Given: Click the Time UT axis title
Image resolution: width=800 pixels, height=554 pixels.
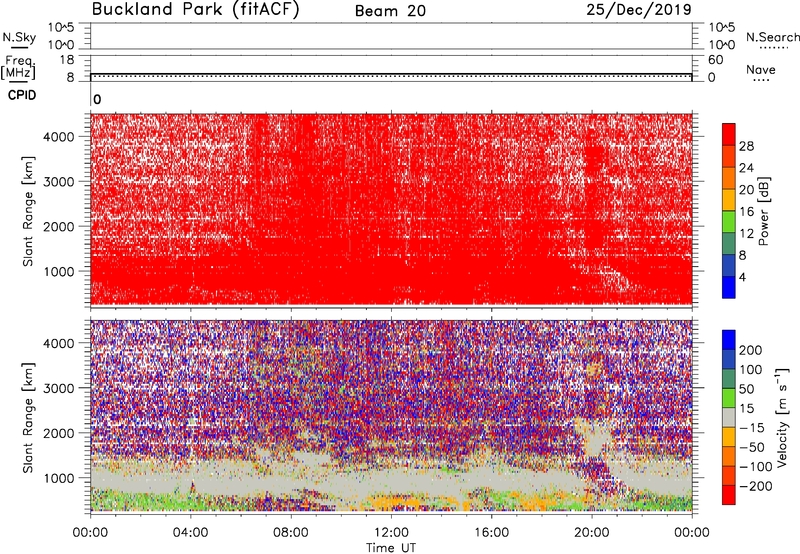Looking at the screenshot, I should click(391, 548).
